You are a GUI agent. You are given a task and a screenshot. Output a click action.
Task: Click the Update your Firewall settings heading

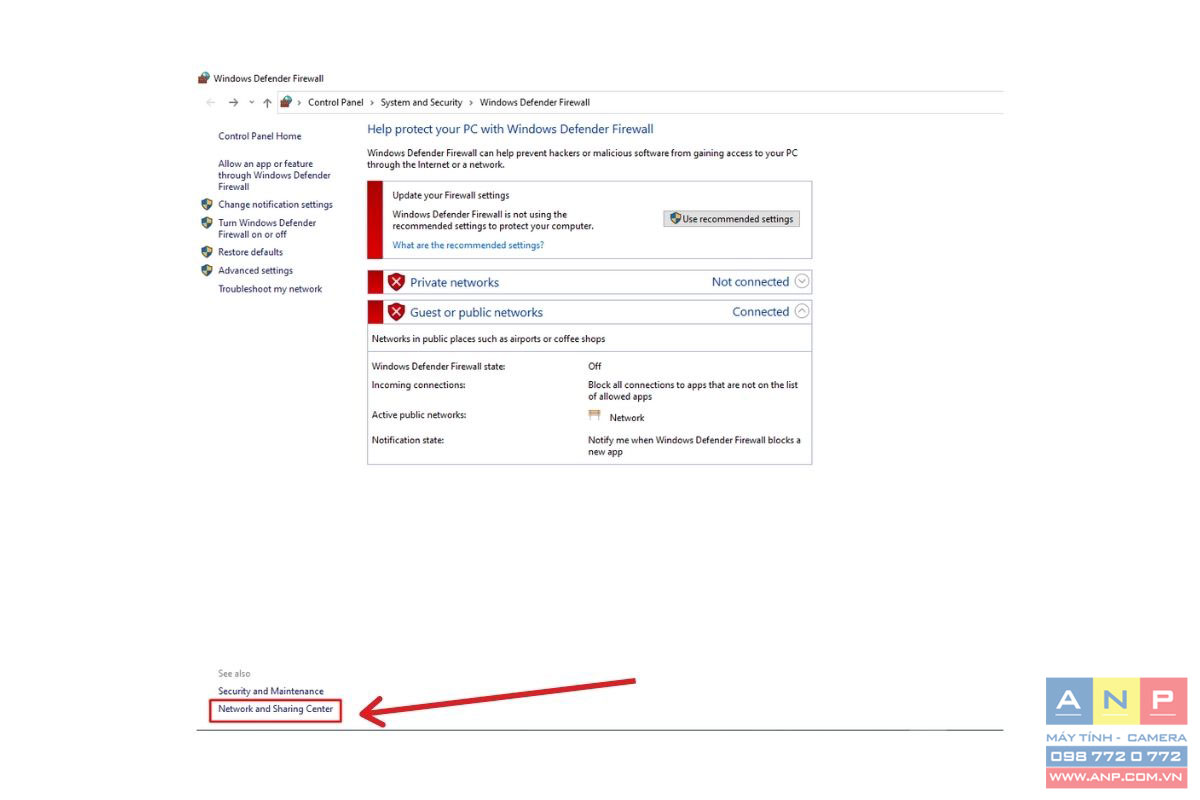click(x=450, y=196)
